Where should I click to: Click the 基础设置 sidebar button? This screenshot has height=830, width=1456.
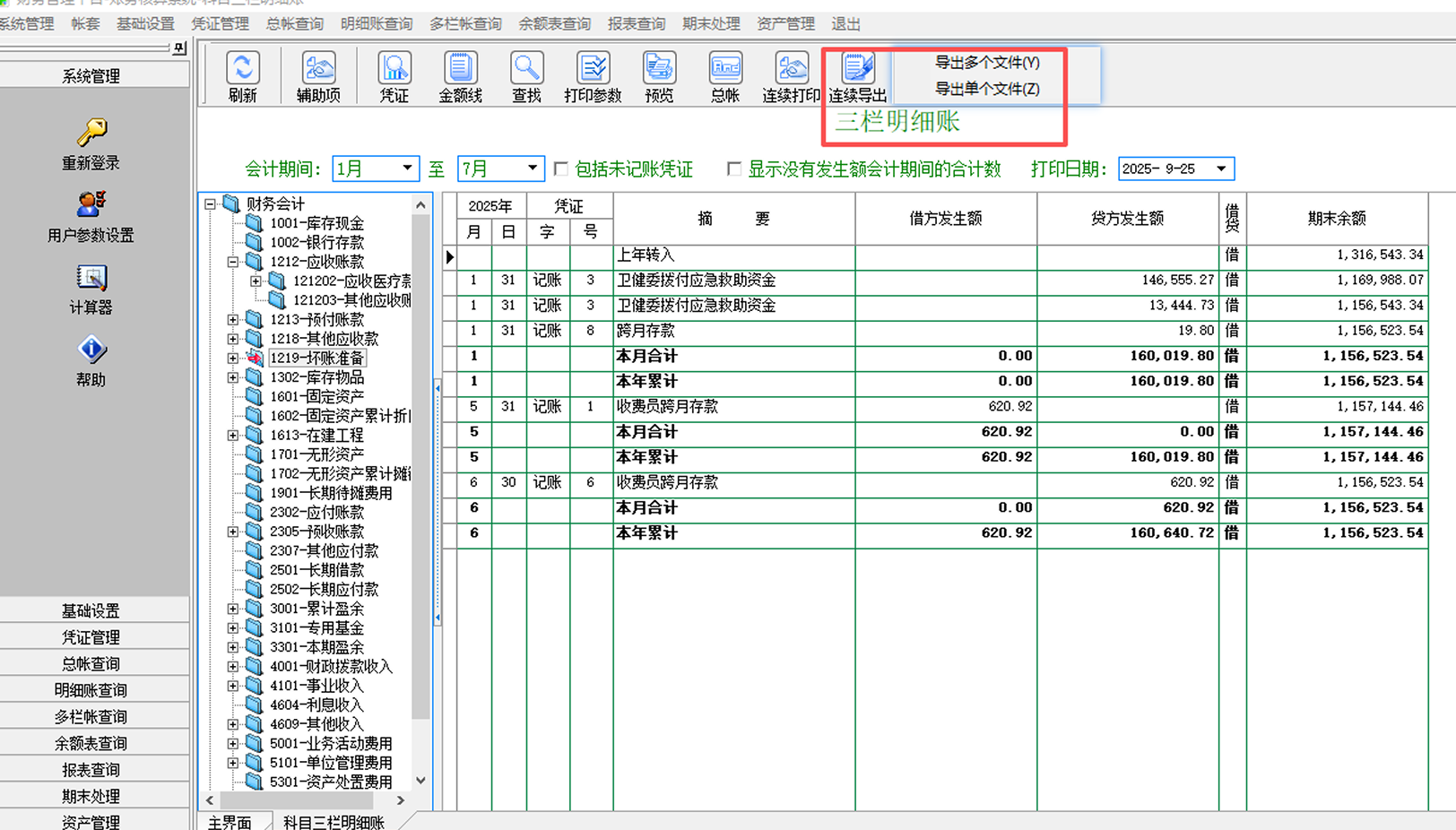(x=91, y=610)
